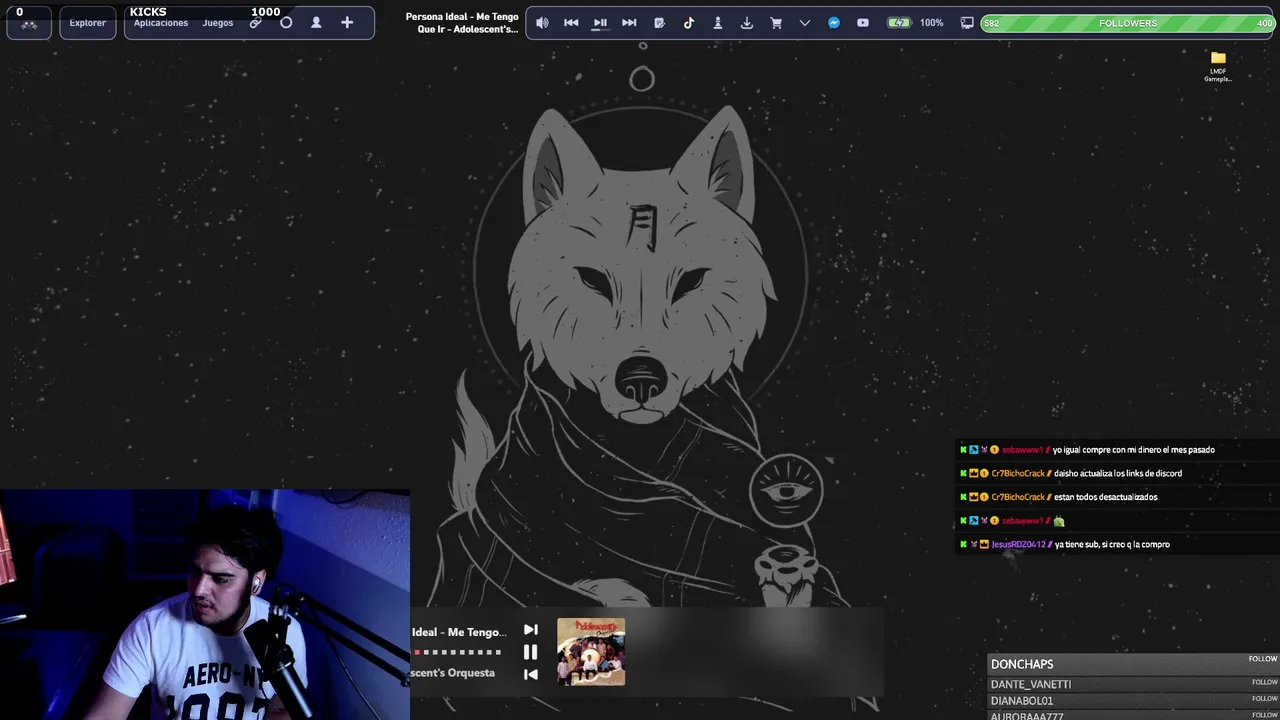Viewport: 1280px width, 720px height.
Task: Click the album cover thumbnail
Action: [591, 652]
